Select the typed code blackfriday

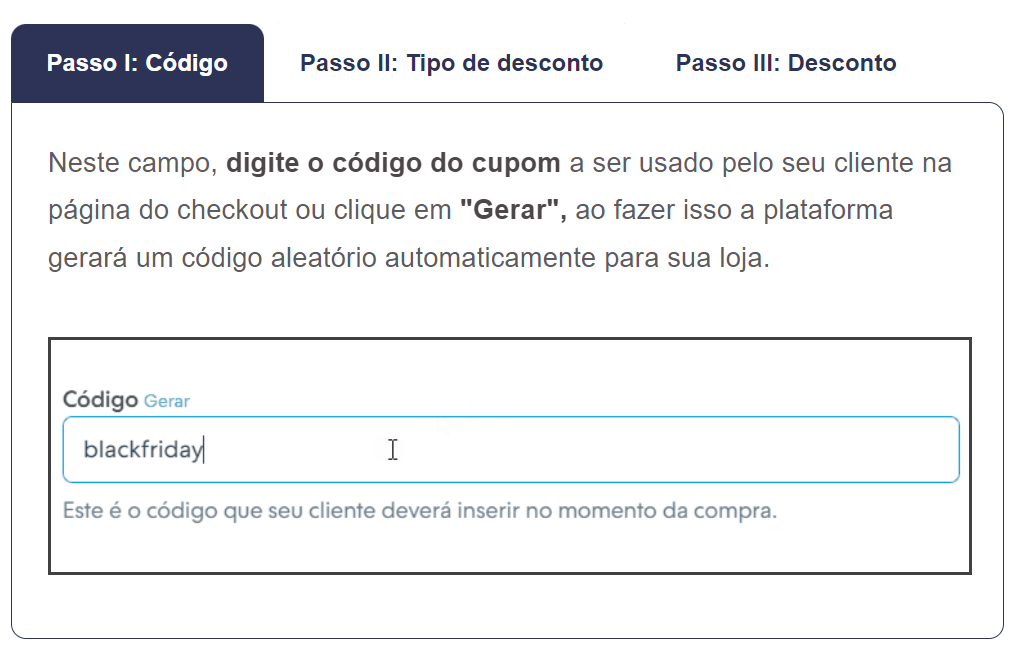pos(144,450)
